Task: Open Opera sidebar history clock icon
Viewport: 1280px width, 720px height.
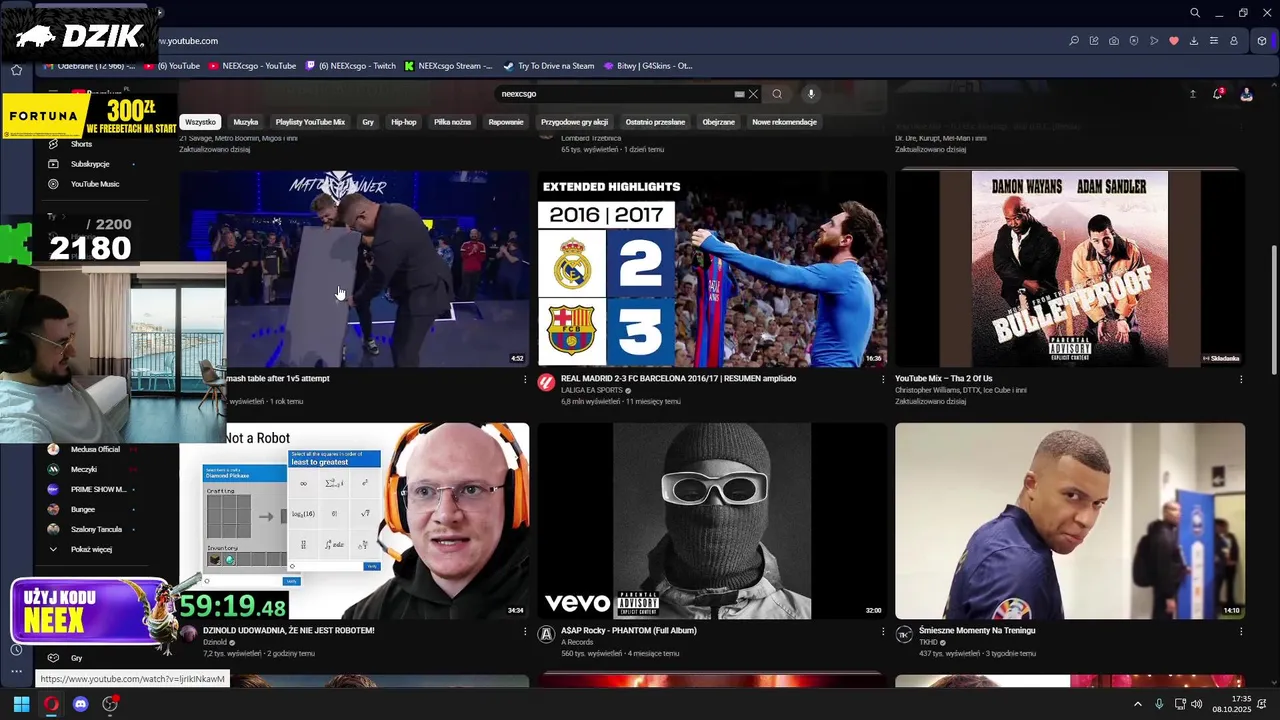Action: click(x=16, y=650)
